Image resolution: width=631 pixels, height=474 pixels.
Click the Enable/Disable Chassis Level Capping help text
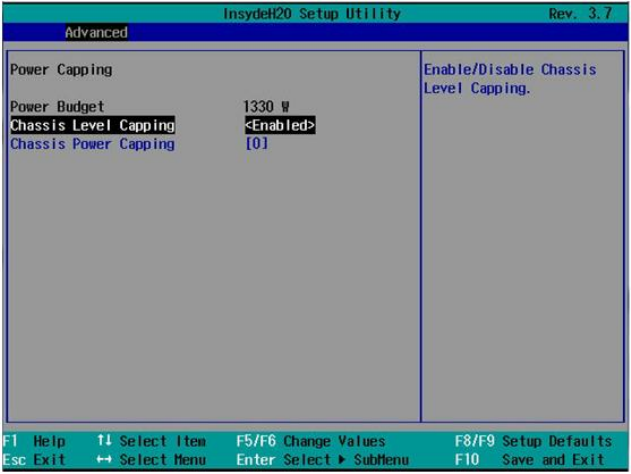click(510, 79)
